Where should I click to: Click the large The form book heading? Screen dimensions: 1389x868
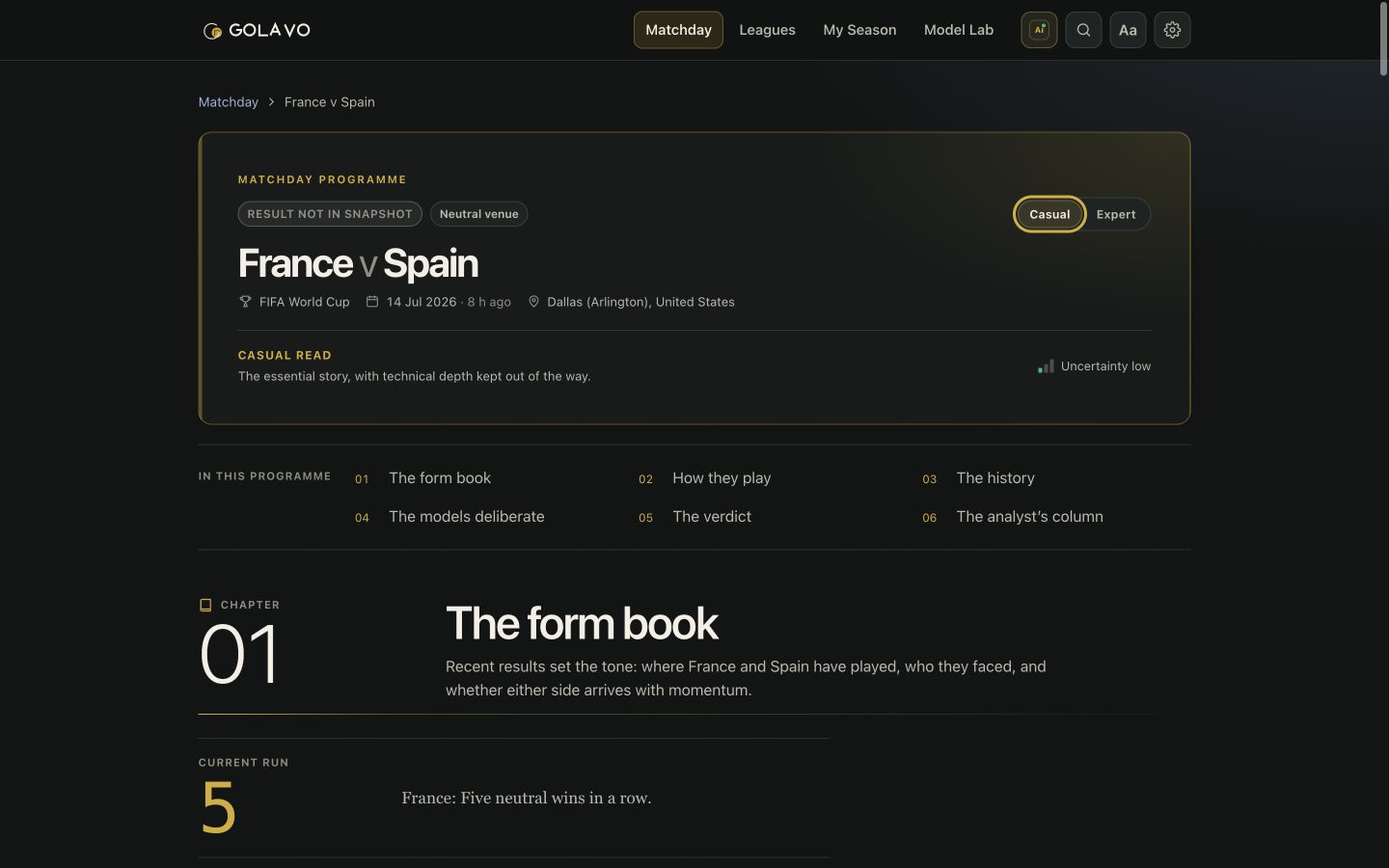[x=582, y=623]
